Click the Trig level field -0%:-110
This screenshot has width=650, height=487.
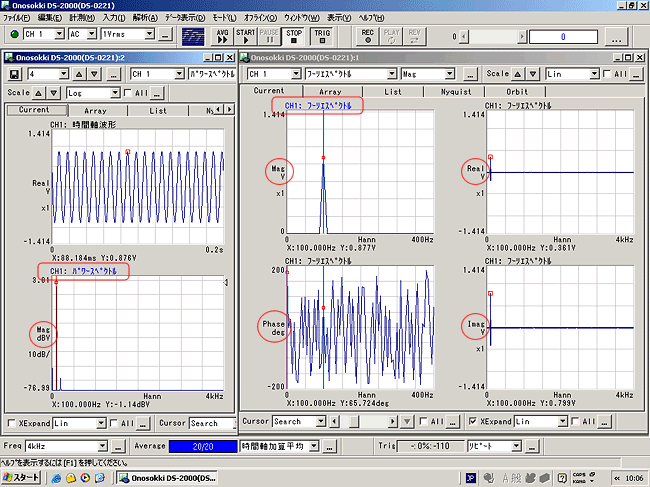(x=431, y=446)
